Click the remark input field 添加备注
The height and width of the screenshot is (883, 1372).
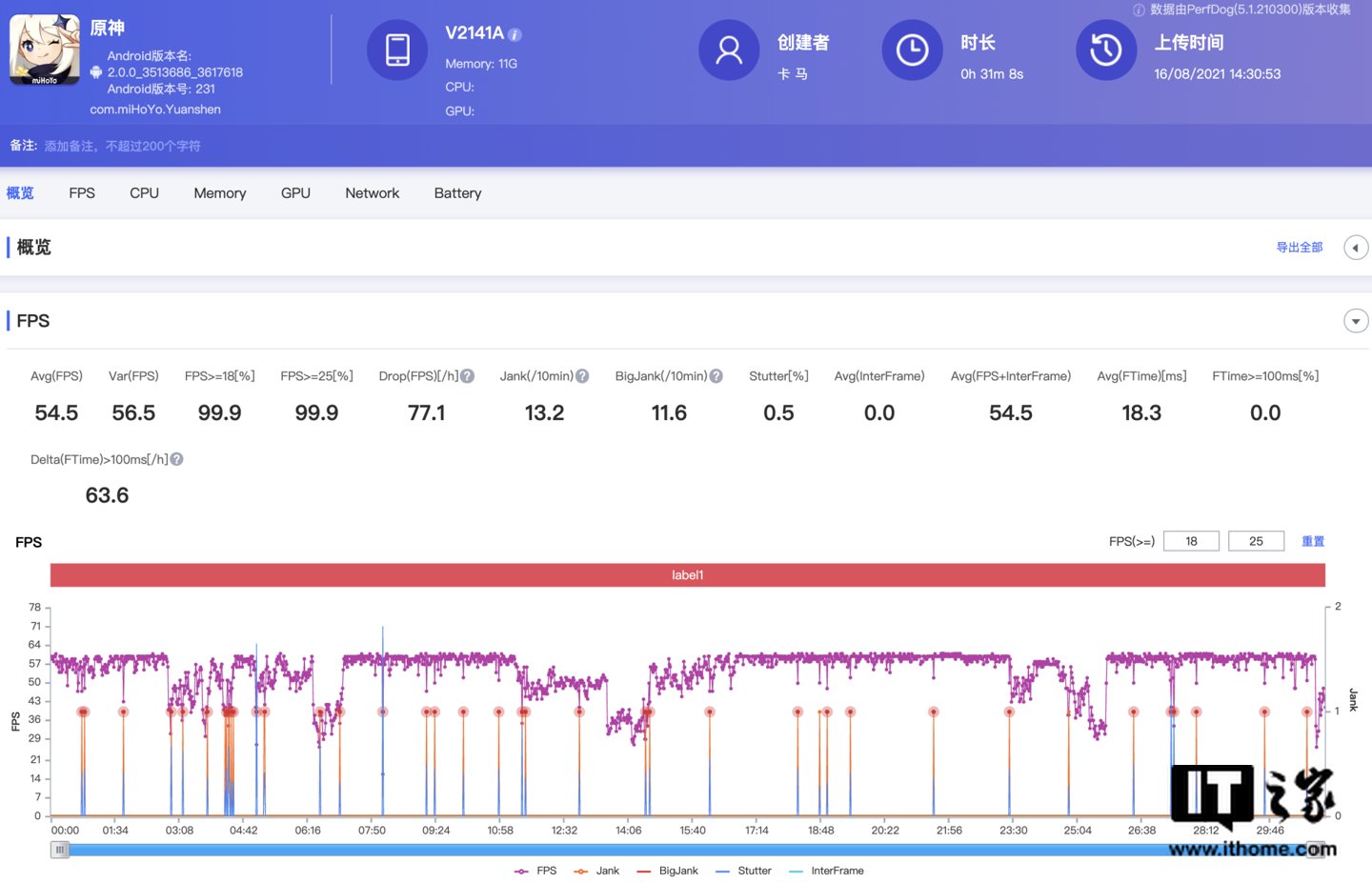pyautogui.click(x=122, y=146)
